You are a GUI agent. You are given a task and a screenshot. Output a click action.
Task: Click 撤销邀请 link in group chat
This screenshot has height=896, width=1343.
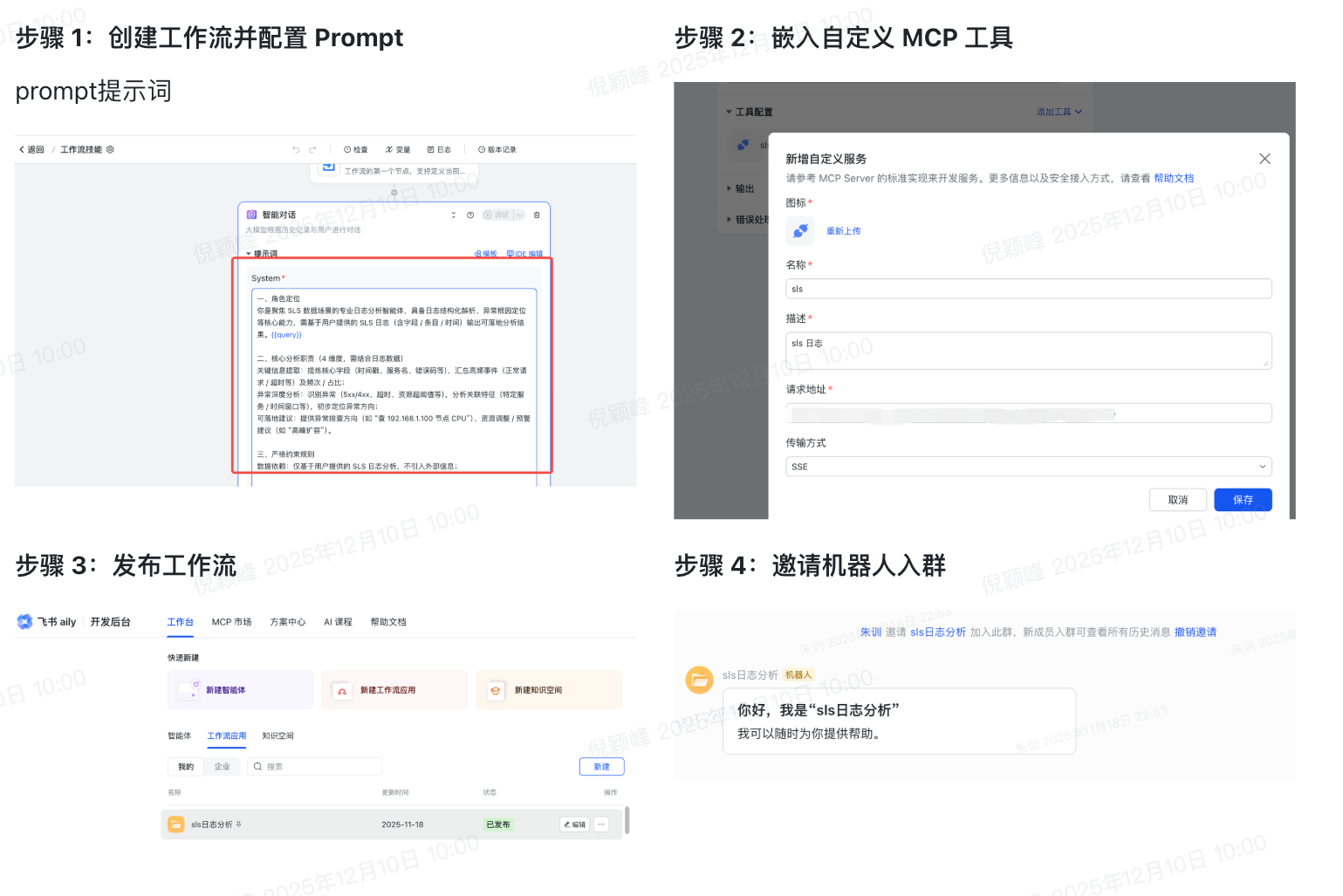coord(1195,633)
